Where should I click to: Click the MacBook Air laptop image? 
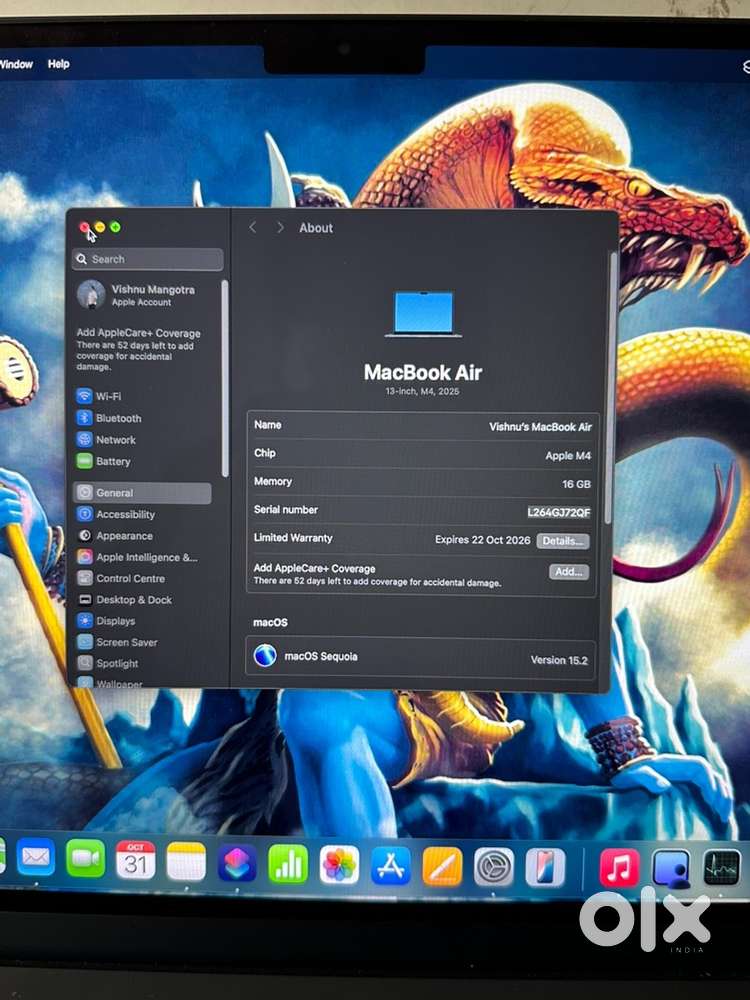coord(423,314)
